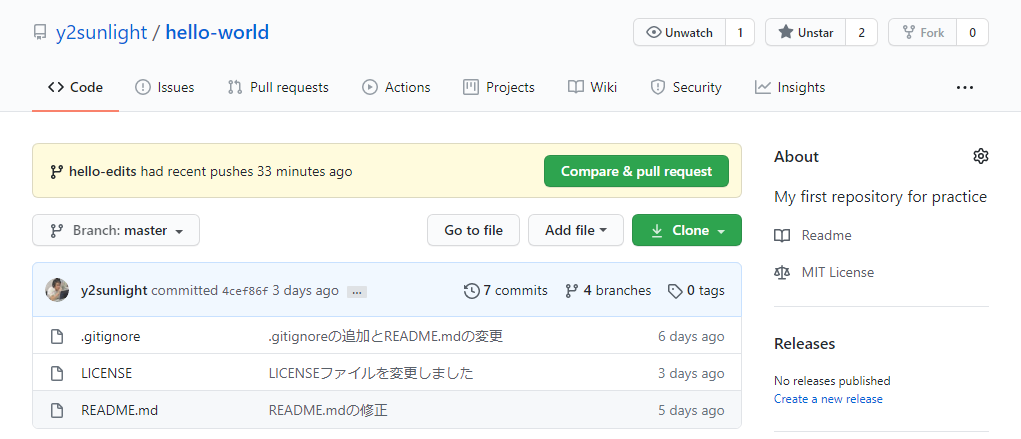Screen dimensions: 1021x439
Task: Expand the Branch: master dropdown
Action: click(x=116, y=230)
